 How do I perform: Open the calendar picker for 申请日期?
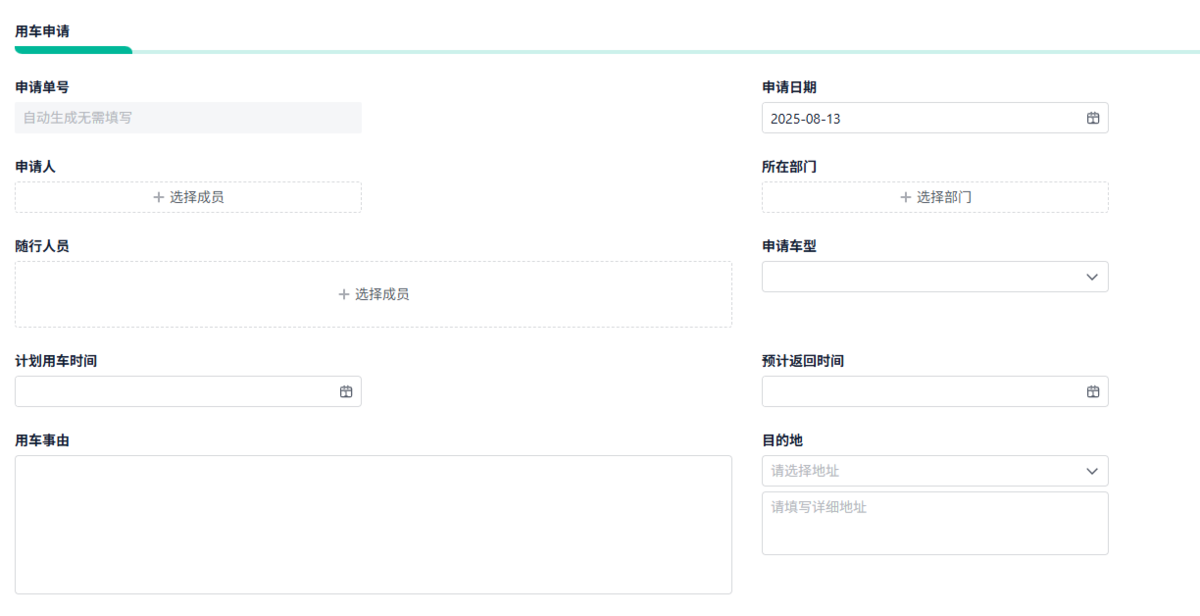(1091, 117)
